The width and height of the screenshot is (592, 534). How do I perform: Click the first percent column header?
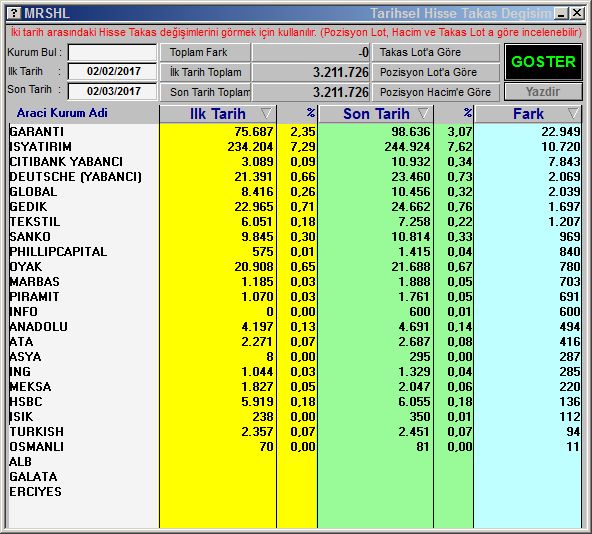310,113
